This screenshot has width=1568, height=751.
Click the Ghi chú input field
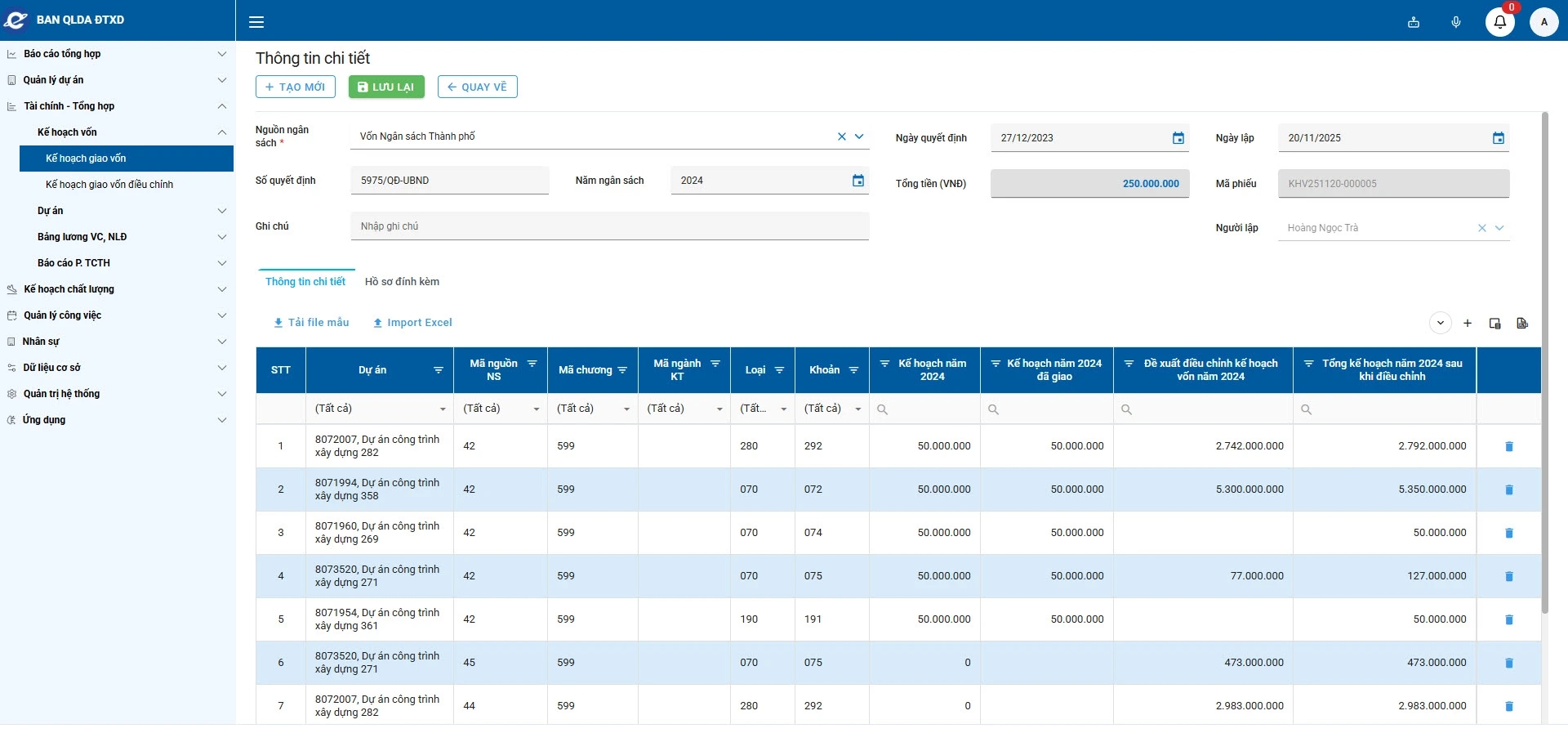609,226
